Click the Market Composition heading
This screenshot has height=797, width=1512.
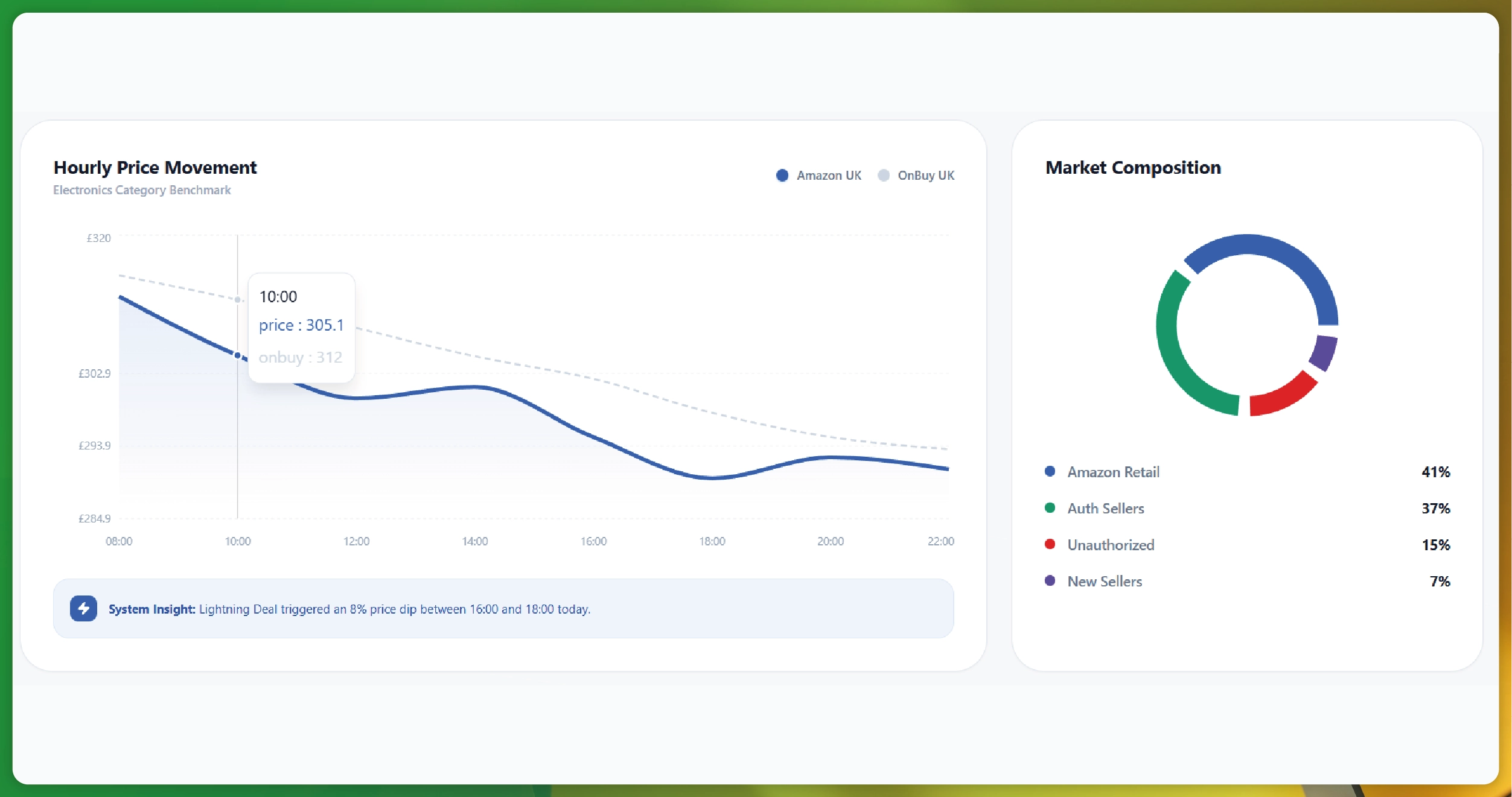pyautogui.click(x=1133, y=167)
